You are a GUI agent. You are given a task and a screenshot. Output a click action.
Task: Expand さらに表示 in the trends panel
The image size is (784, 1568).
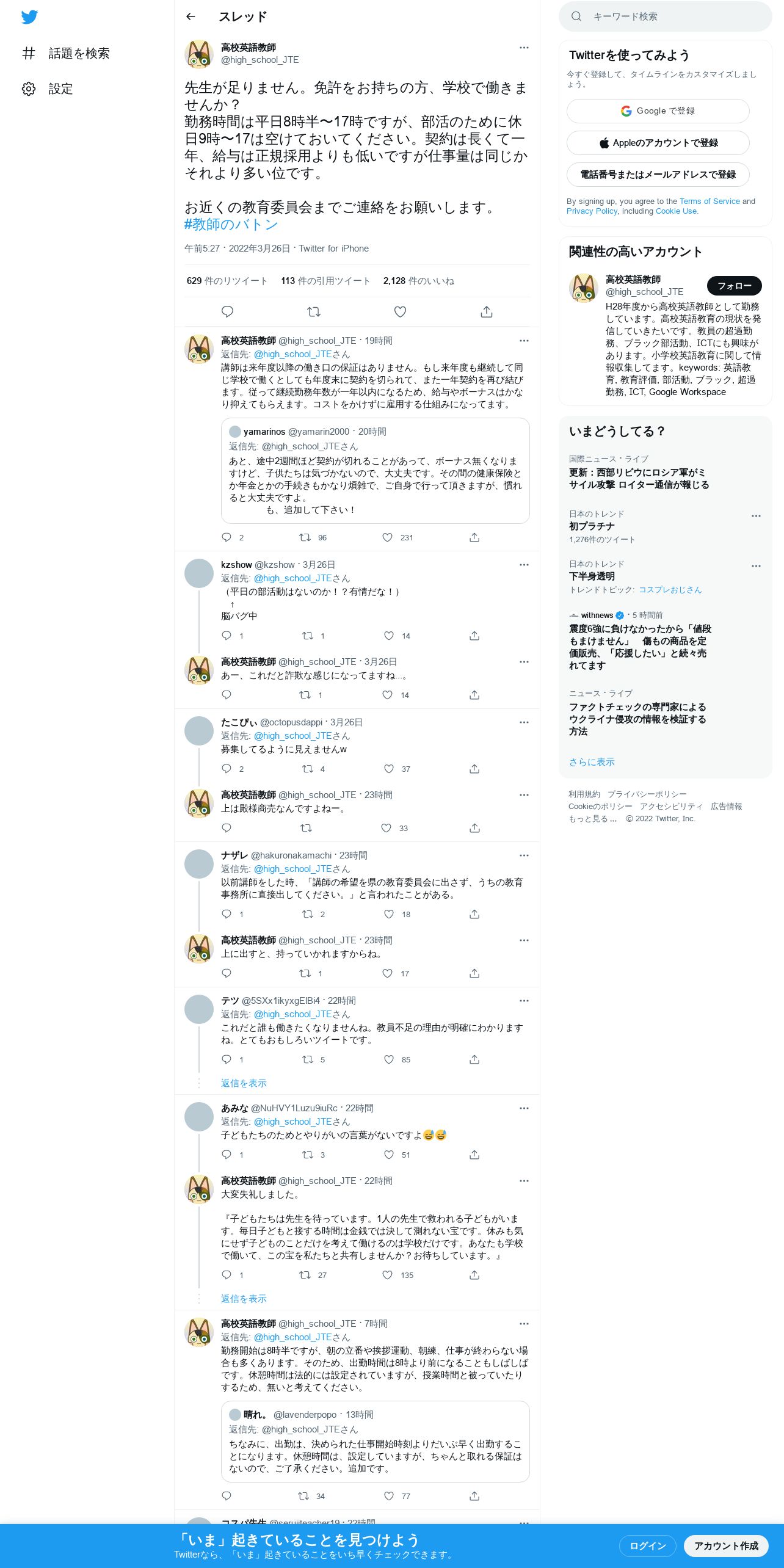click(x=592, y=762)
